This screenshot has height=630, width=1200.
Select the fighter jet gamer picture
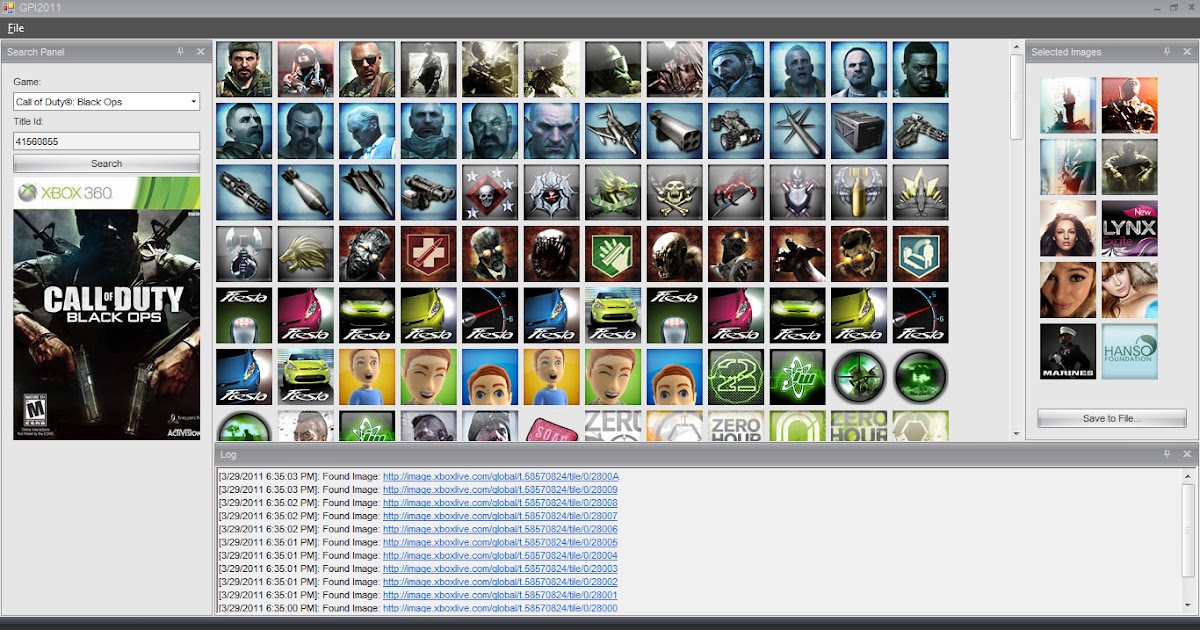click(x=613, y=131)
